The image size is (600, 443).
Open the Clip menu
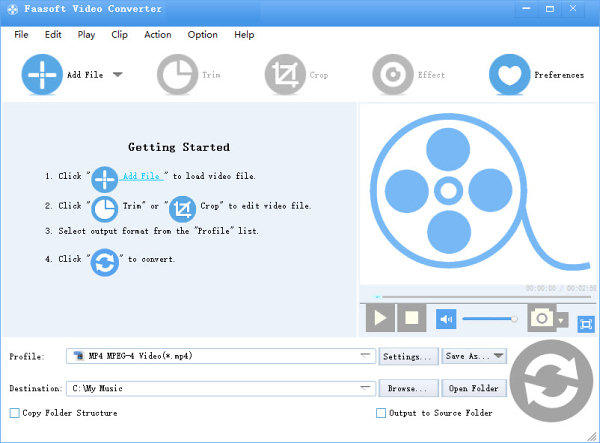pos(119,35)
